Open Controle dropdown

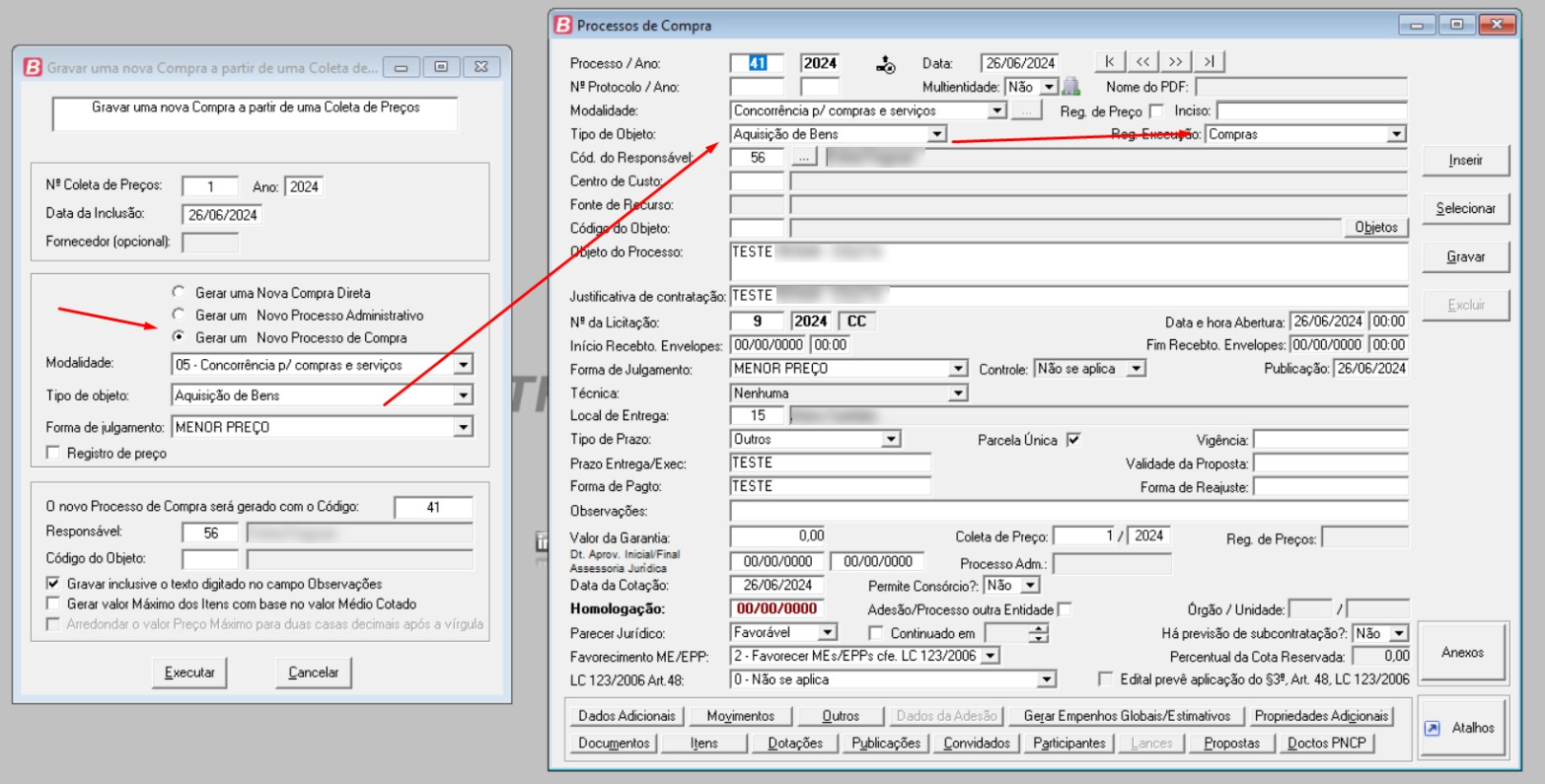point(1136,369)
